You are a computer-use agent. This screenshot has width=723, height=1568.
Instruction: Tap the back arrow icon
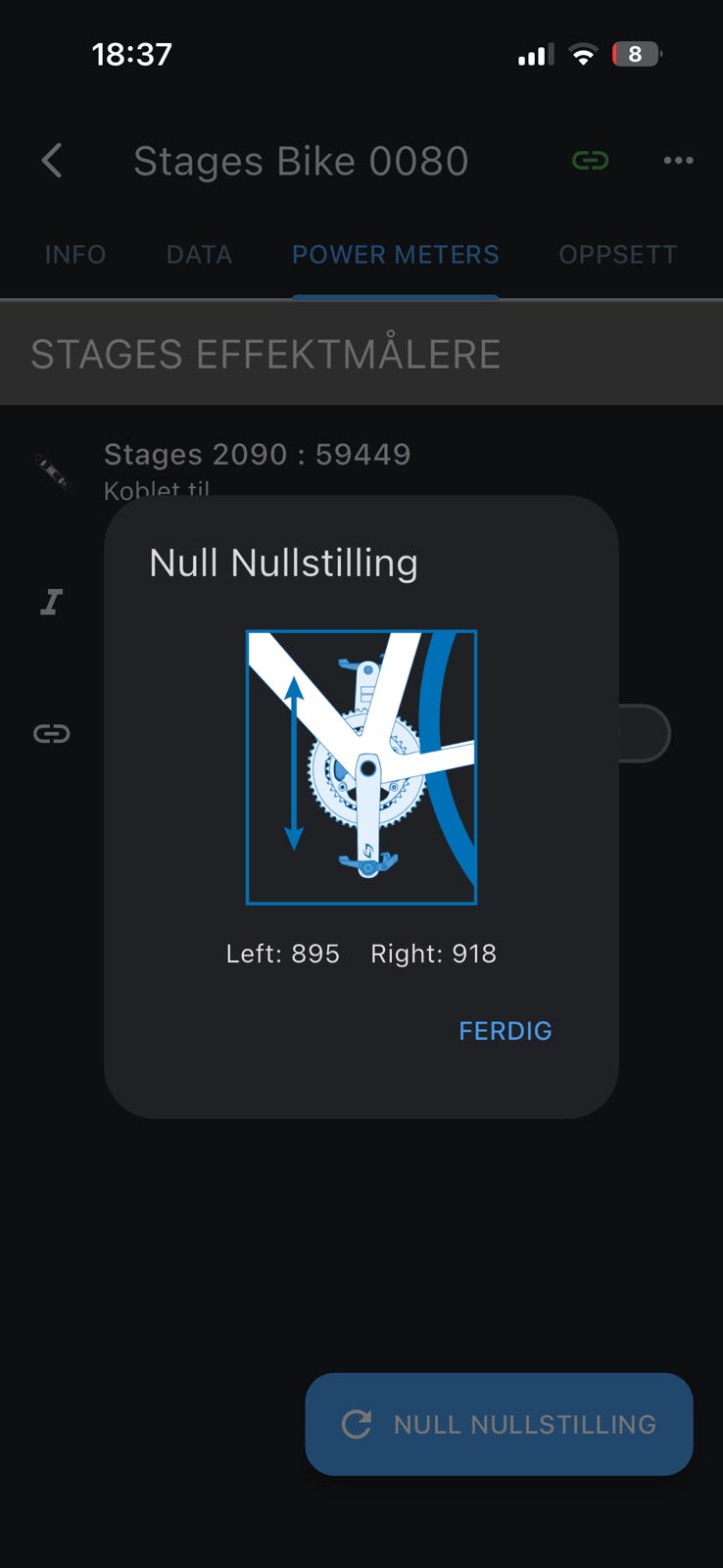pyautogui.click(x=53, y=161)
